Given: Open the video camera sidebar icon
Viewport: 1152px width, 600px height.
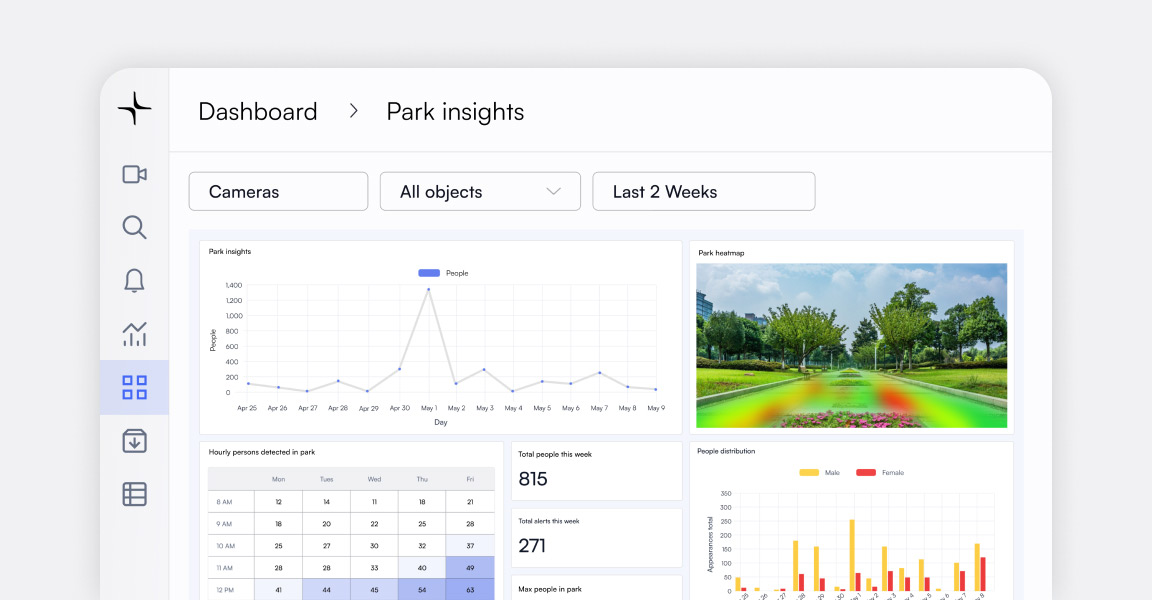Looking at the screenshot, I should [x=134, y=174].
